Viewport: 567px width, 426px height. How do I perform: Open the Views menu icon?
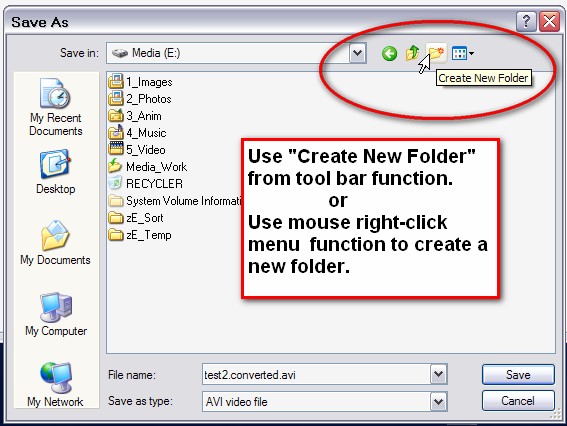(462, 54)
